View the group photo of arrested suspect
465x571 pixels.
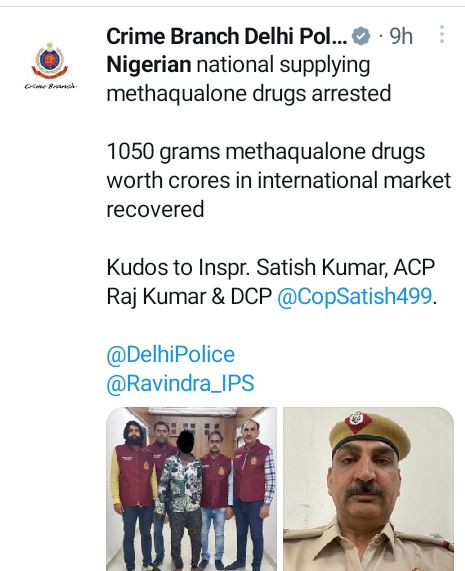tap(192, 489)
